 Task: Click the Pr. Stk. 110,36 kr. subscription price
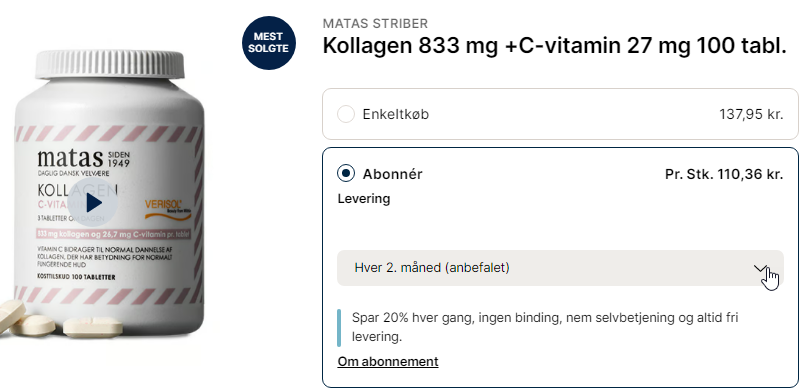(724, 174)
